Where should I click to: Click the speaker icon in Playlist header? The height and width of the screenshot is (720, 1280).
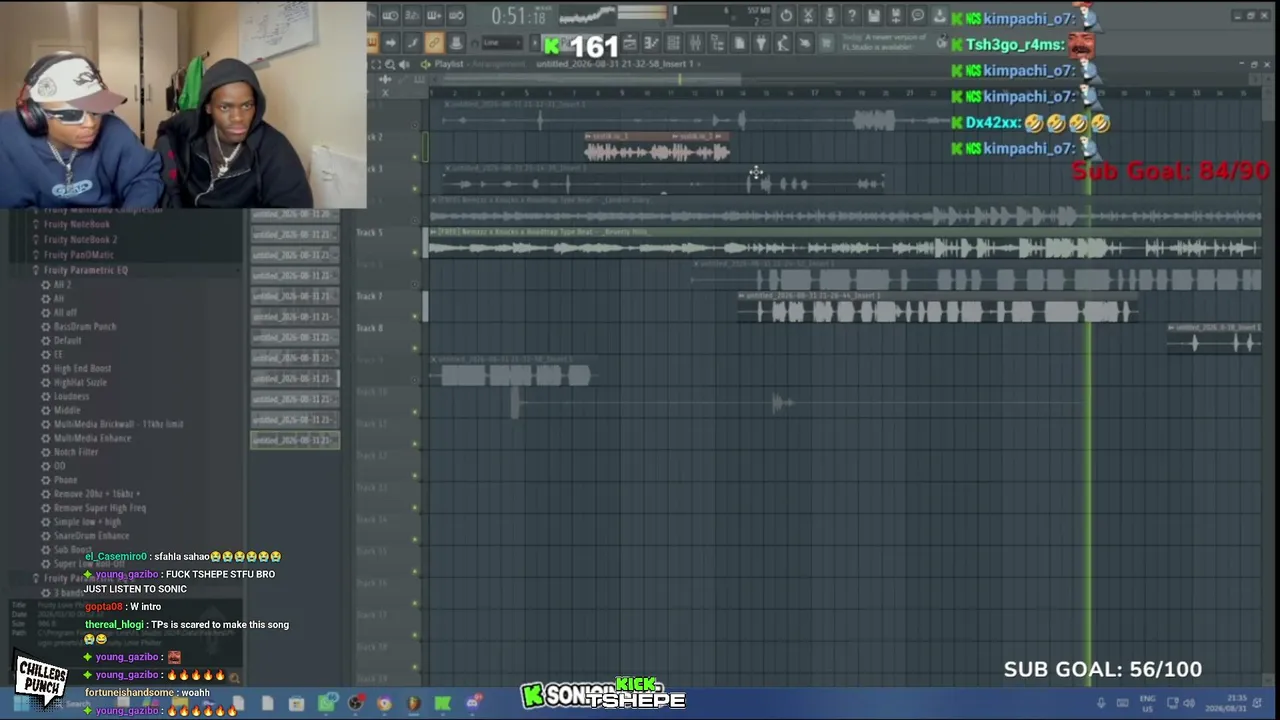point(404,64)
